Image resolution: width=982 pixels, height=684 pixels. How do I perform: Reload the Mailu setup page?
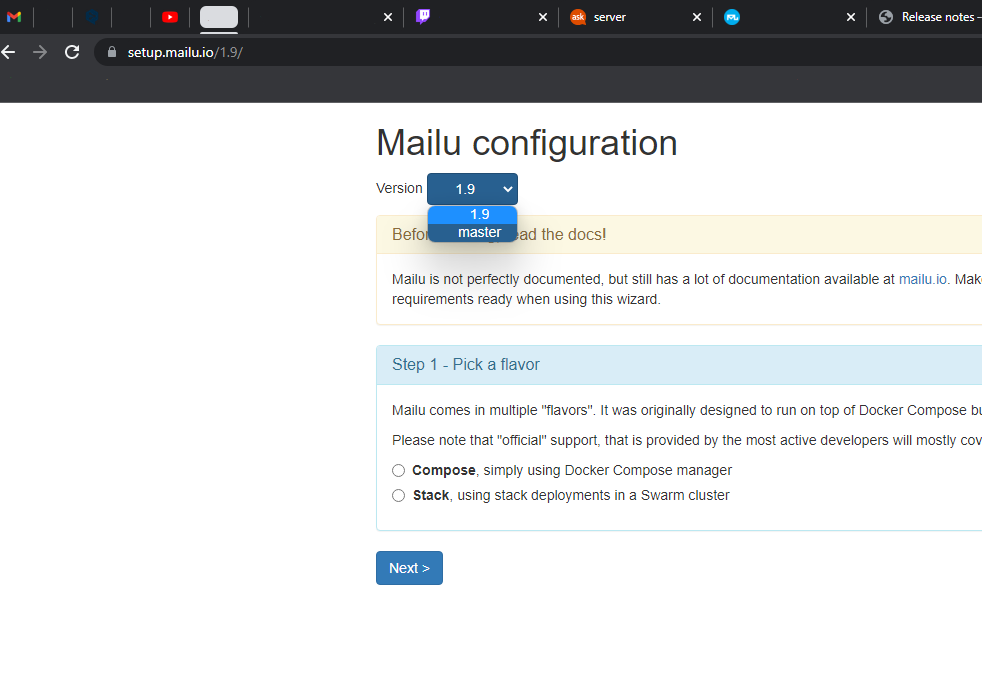coord(71,51)
